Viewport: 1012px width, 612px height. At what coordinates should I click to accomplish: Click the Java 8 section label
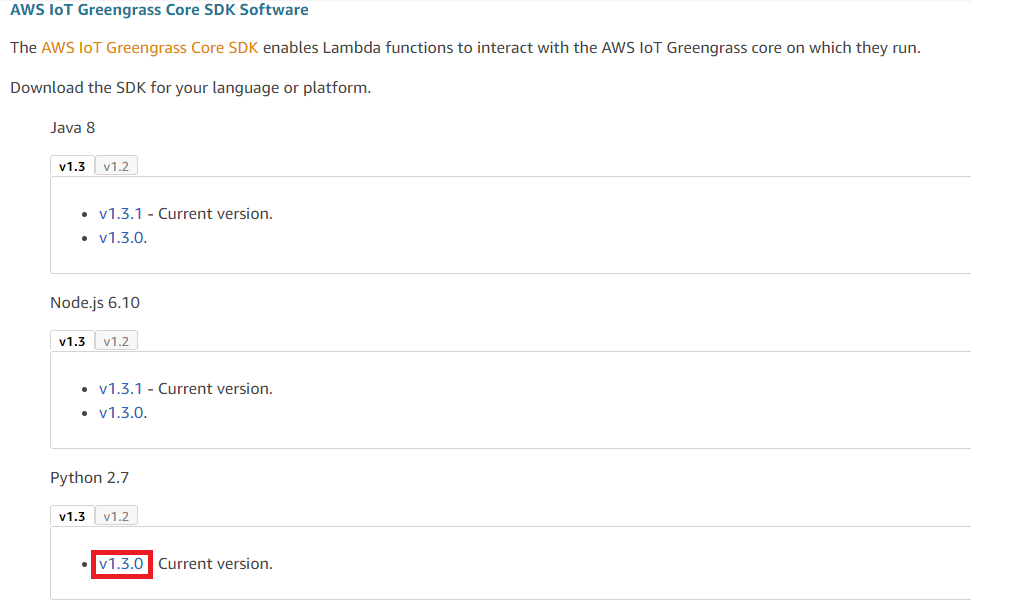coord(73,128)
